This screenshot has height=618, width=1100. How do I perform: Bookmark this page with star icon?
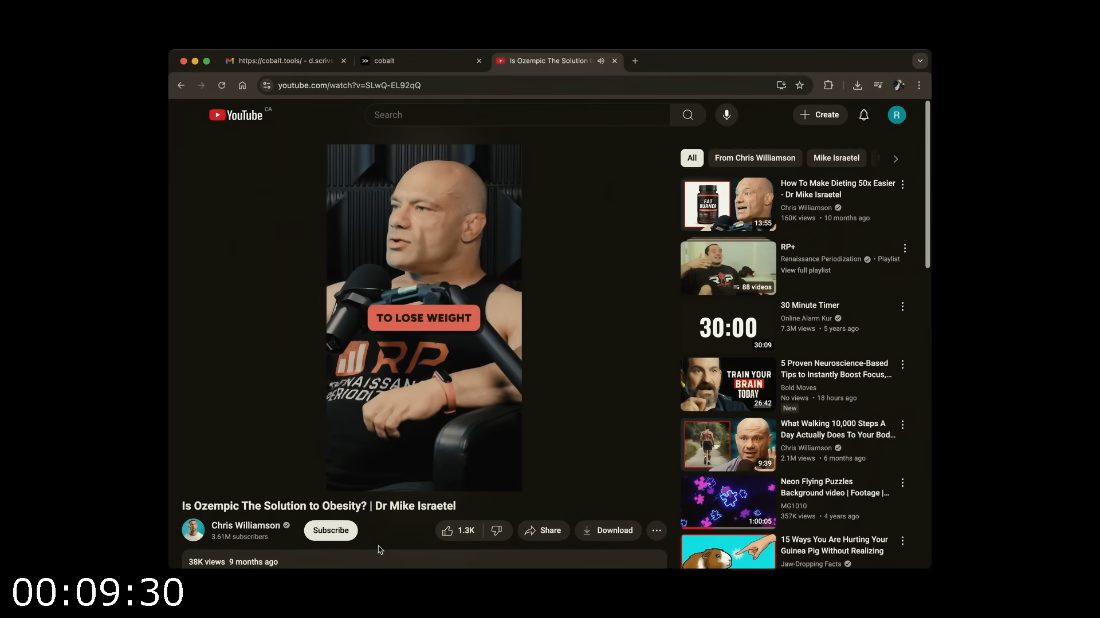point(800,85)
